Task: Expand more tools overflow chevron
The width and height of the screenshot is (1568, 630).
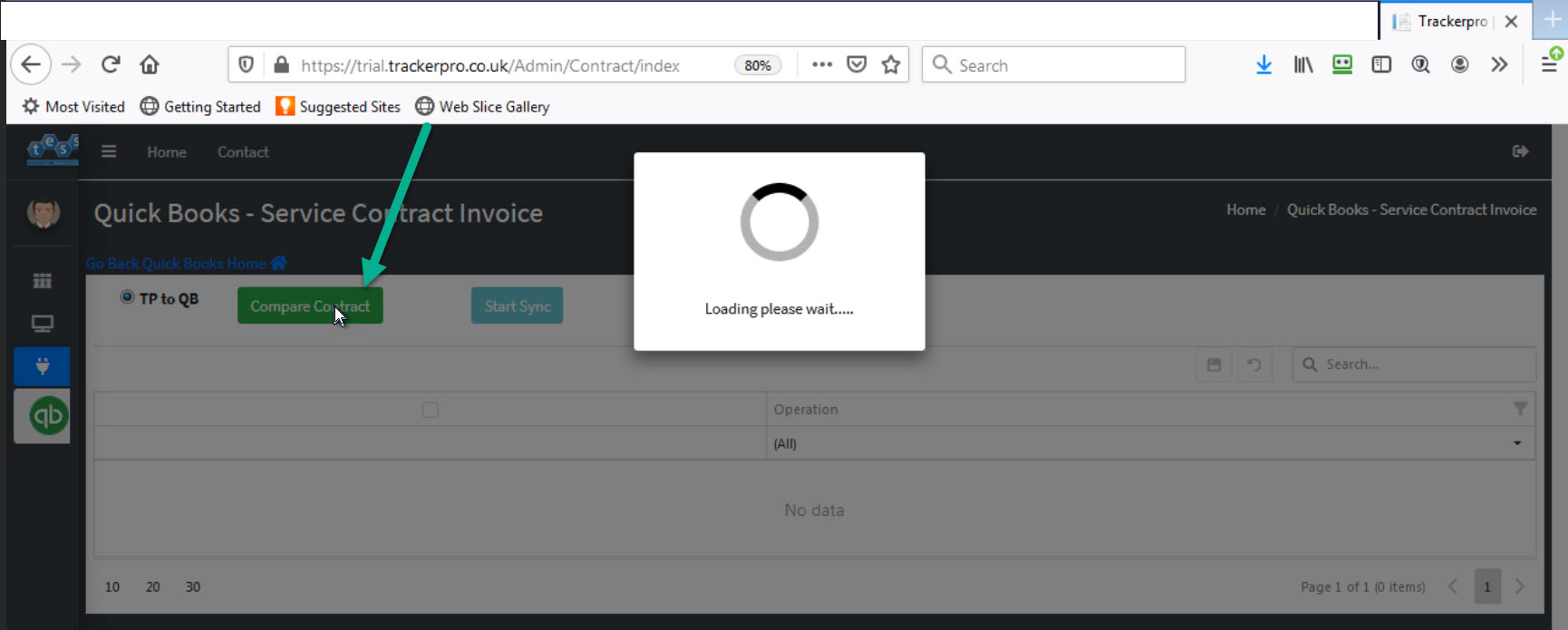Action: click(x=1499, y=65)
